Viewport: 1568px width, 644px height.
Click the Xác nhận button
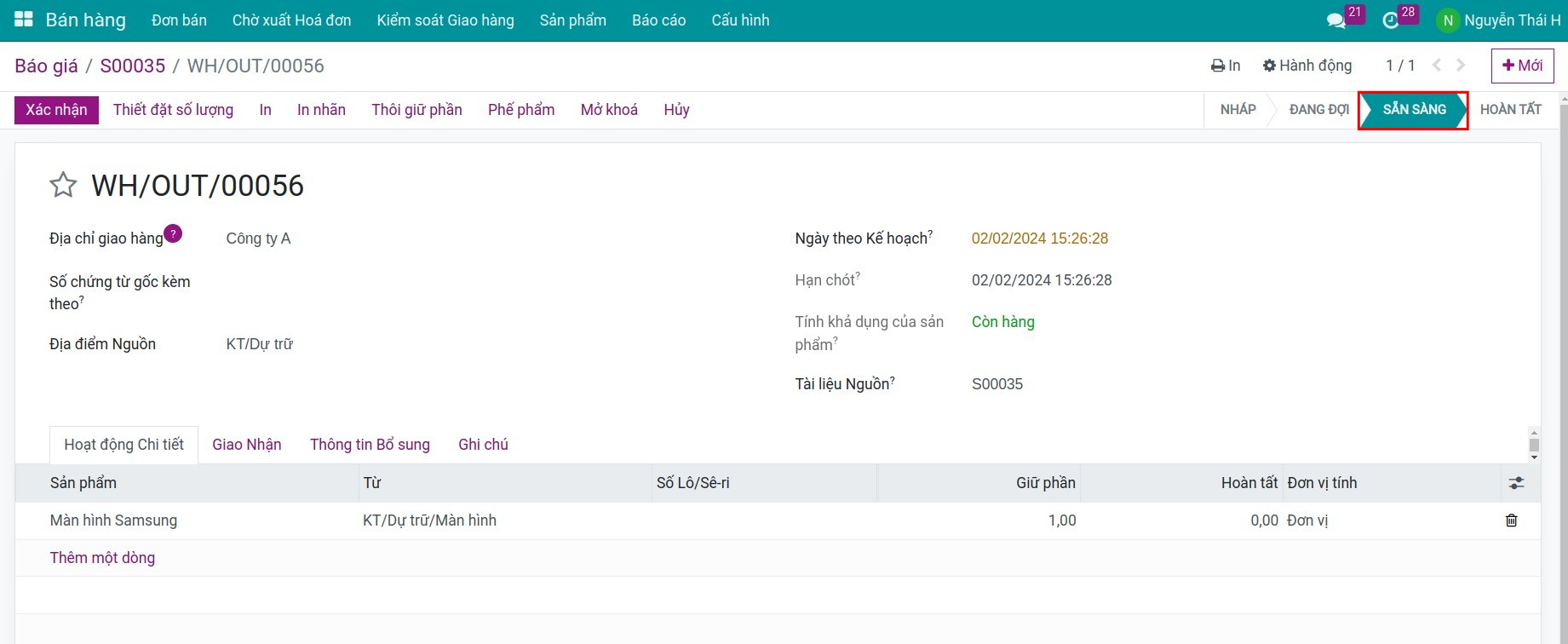[x=56, y=110]
